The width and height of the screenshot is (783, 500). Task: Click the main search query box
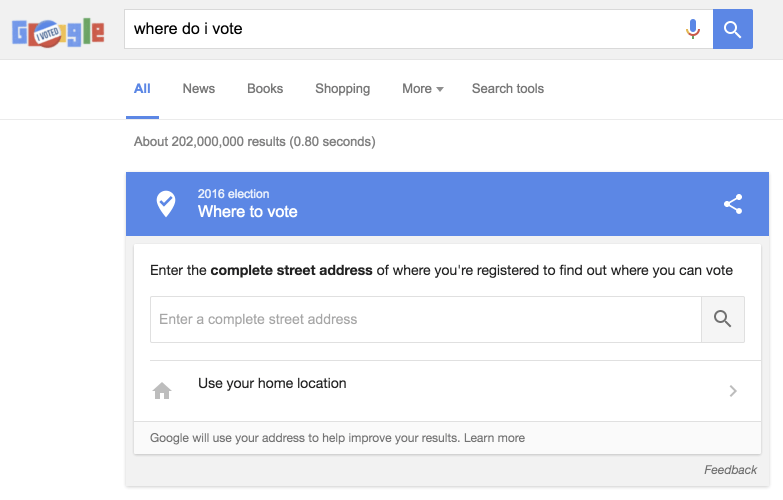click(x=400, y=30)
